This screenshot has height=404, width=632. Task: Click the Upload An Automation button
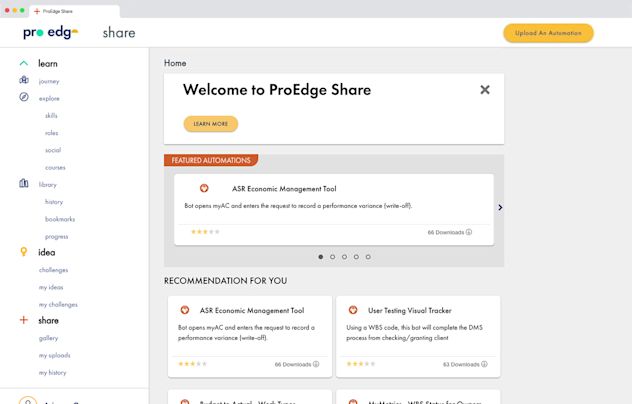548,33
